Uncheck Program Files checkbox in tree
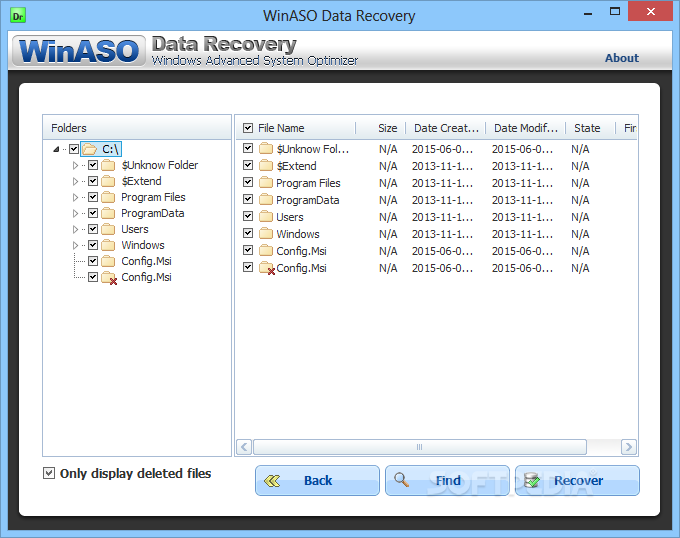The width and height of the screenshot is (680, 538). pos(93,197)
